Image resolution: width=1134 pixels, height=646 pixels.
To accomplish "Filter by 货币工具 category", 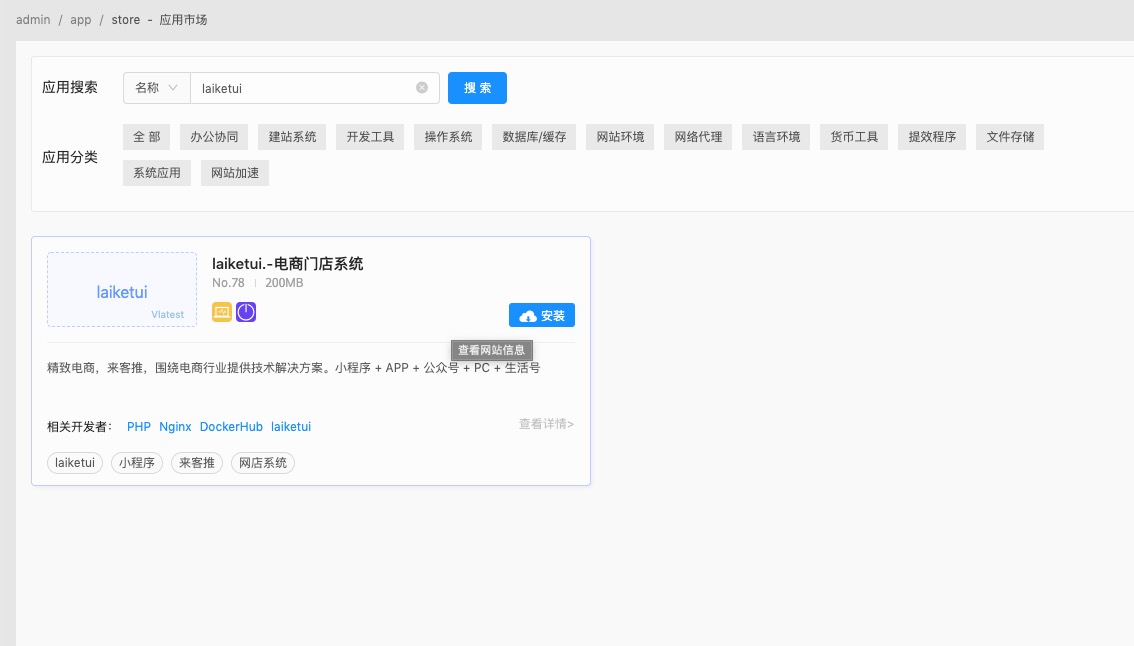I will 854,137.
